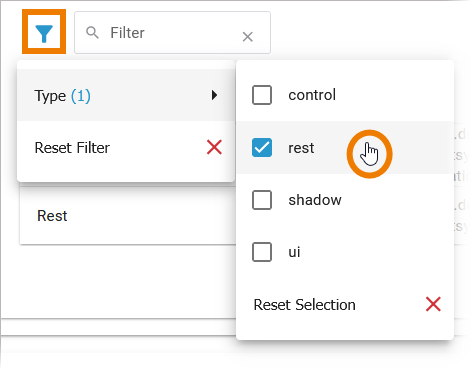Click the magnifier icon in Filter field
The image size is (472, 370).
point(92,33)
